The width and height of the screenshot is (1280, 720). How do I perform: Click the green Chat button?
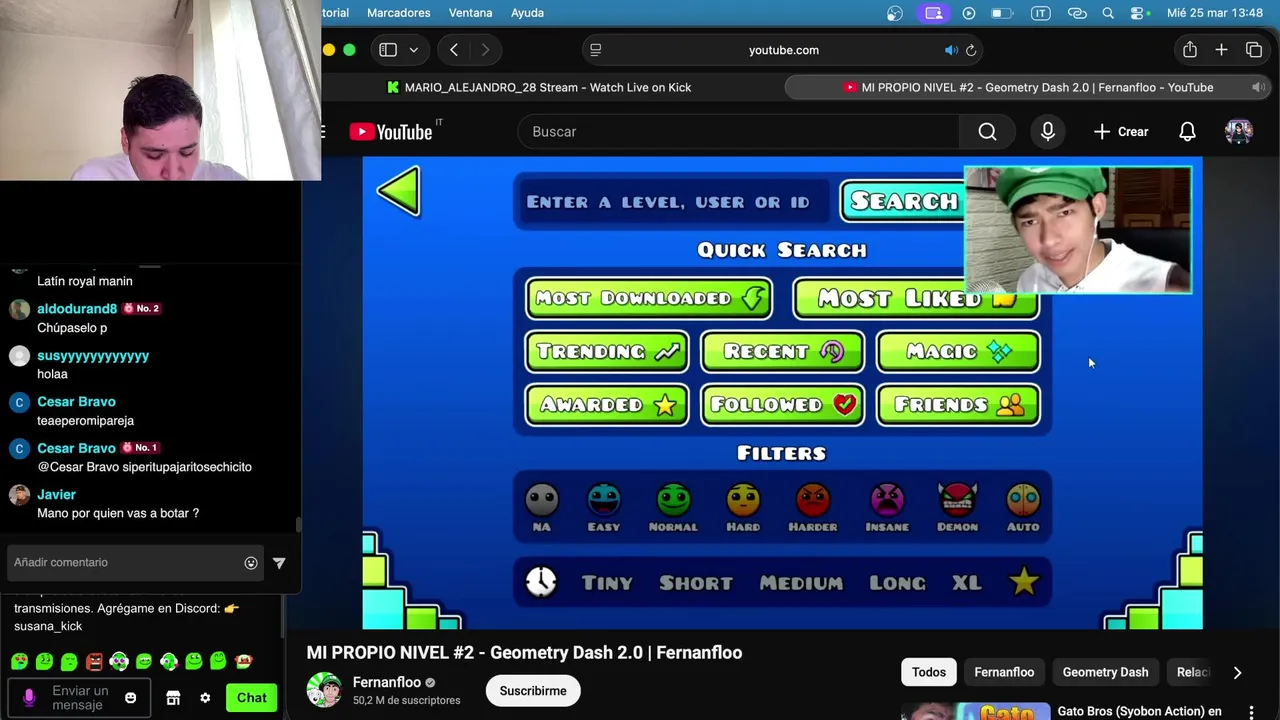251,698
